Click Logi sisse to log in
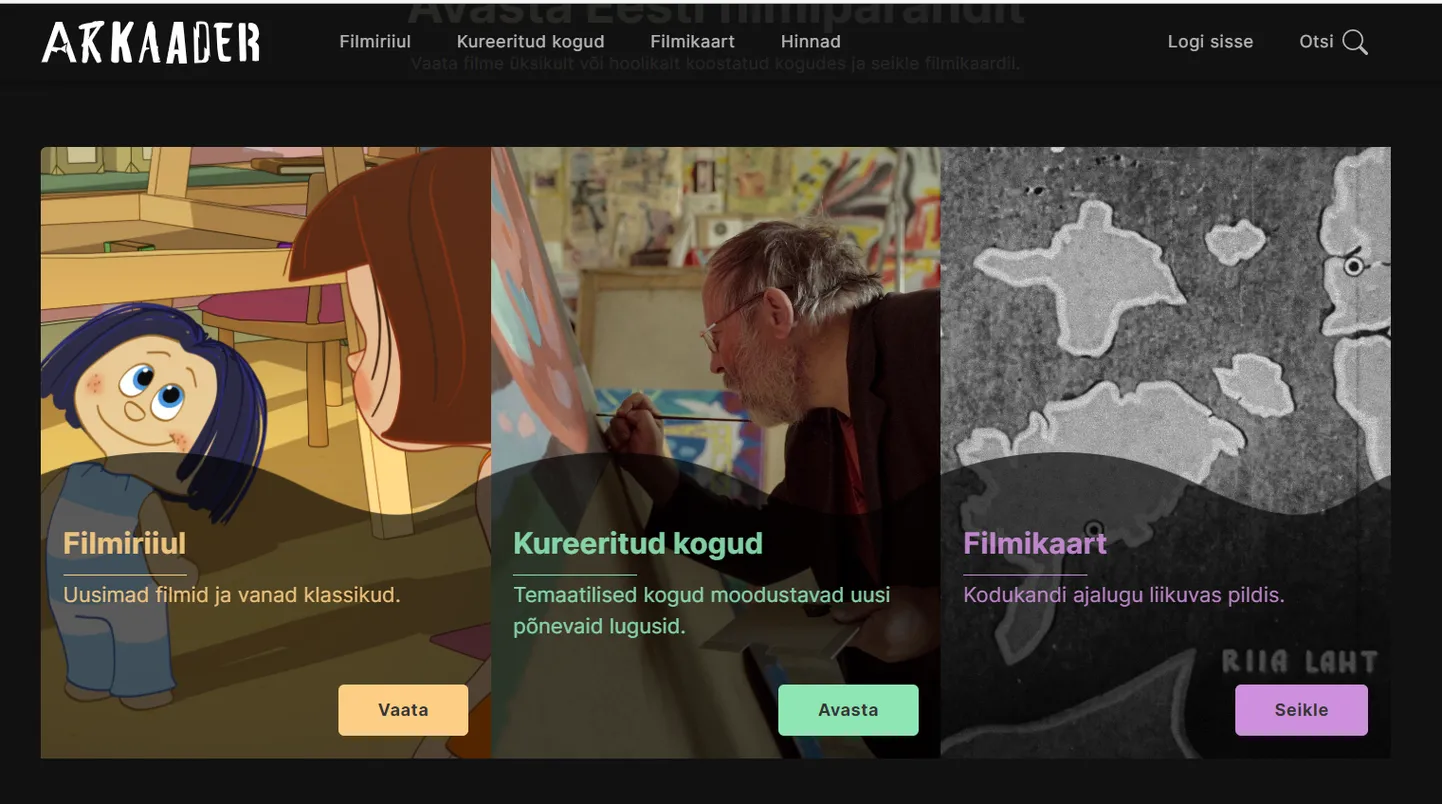The height and width of the screenshot is (804, 1442). pyautogui.click(x=1210, y=42)
